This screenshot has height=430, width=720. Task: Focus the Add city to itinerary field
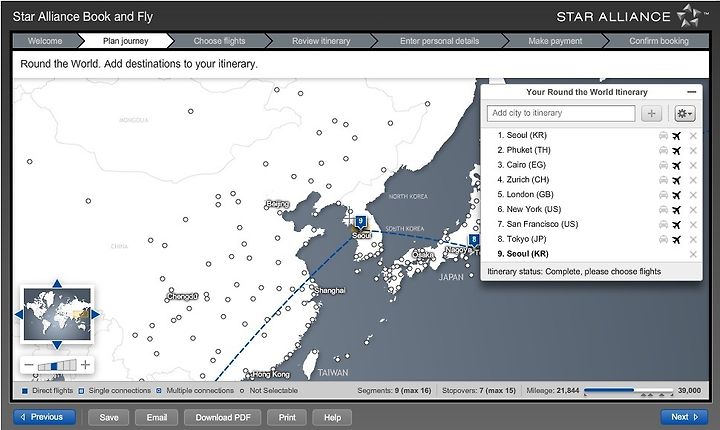pos(561,113)
